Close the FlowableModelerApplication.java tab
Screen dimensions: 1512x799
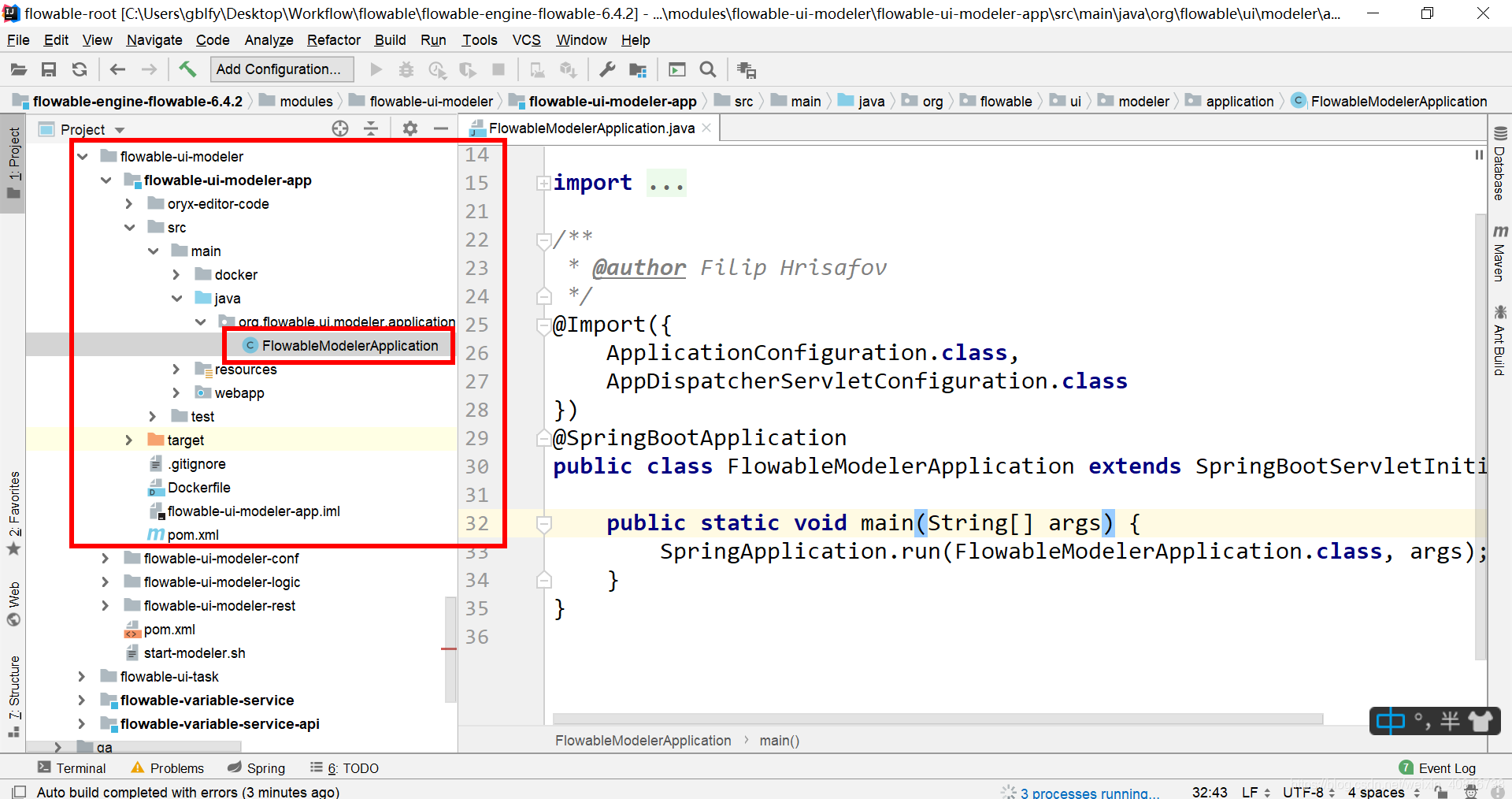[706, 128]
